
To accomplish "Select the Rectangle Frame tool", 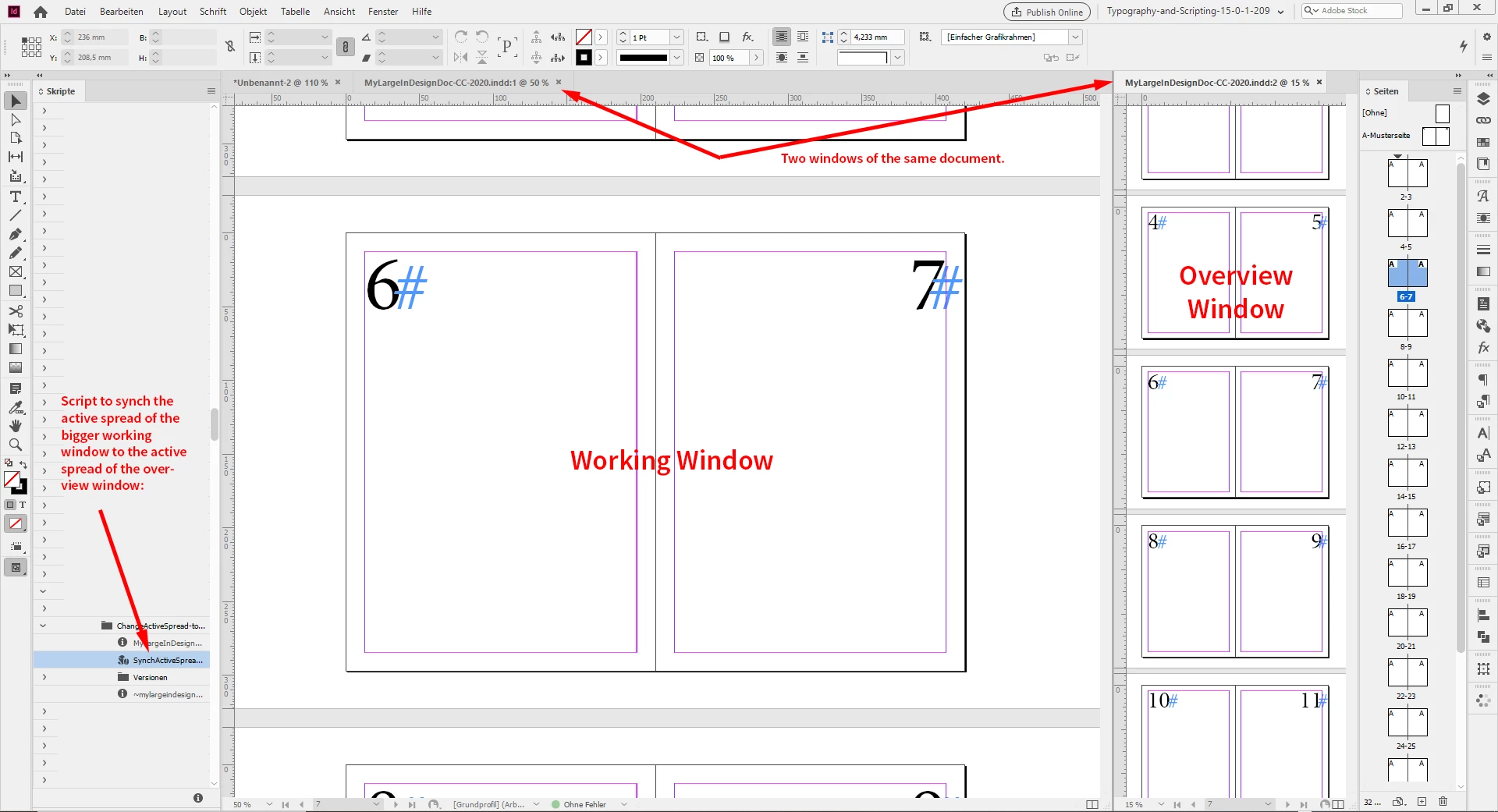I will click(16, 271).
